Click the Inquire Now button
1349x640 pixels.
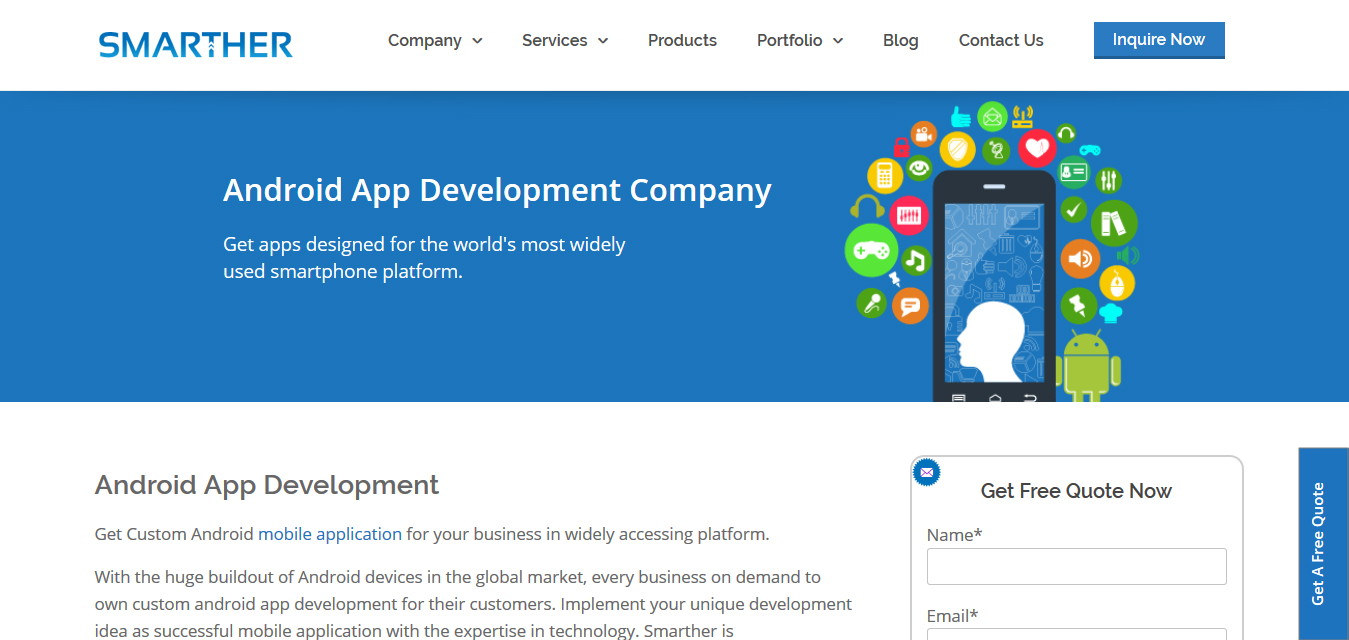(1159, 40)
